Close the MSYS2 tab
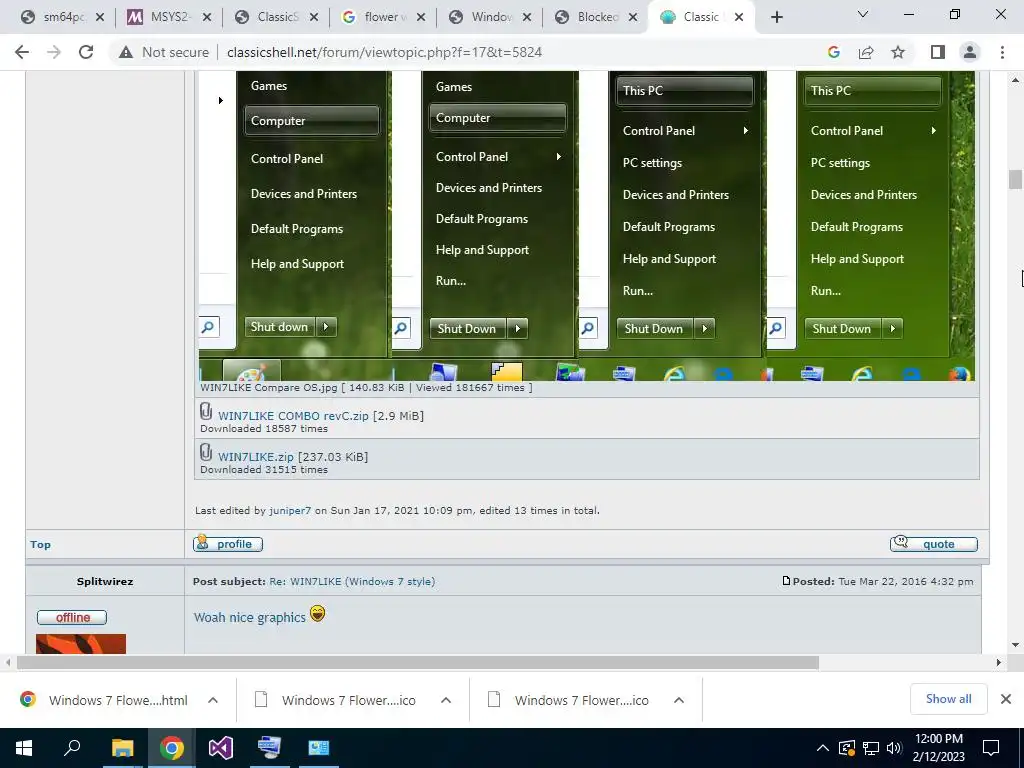Viewport: 1024px width, 768px height. click(x=206, y=18)
